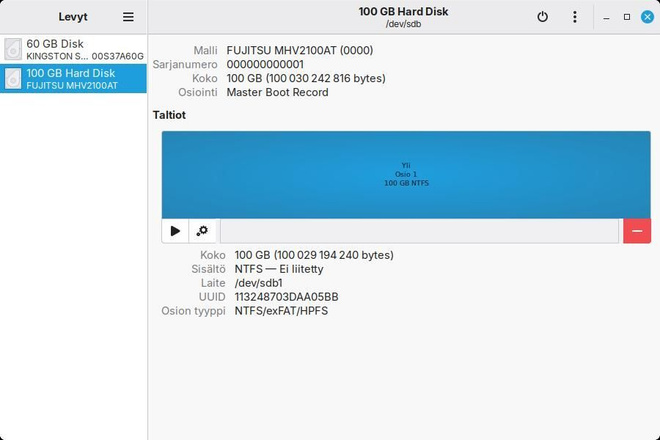The image size is (660, 440).
Task: Click the 60 GB Disk drive icon
Action: point(13,49)
